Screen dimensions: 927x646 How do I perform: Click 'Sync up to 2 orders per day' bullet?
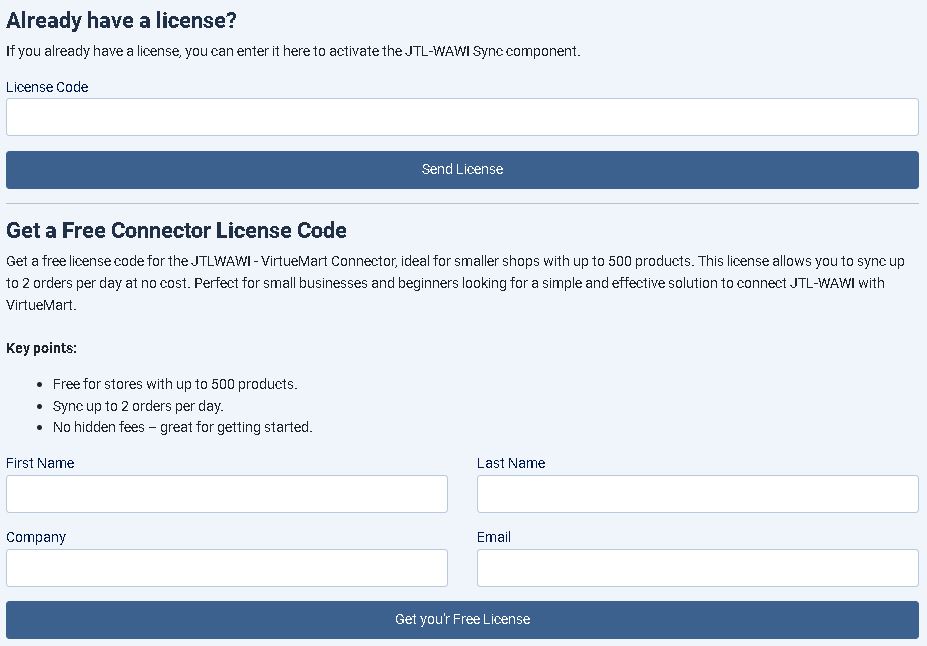(138, 406)
